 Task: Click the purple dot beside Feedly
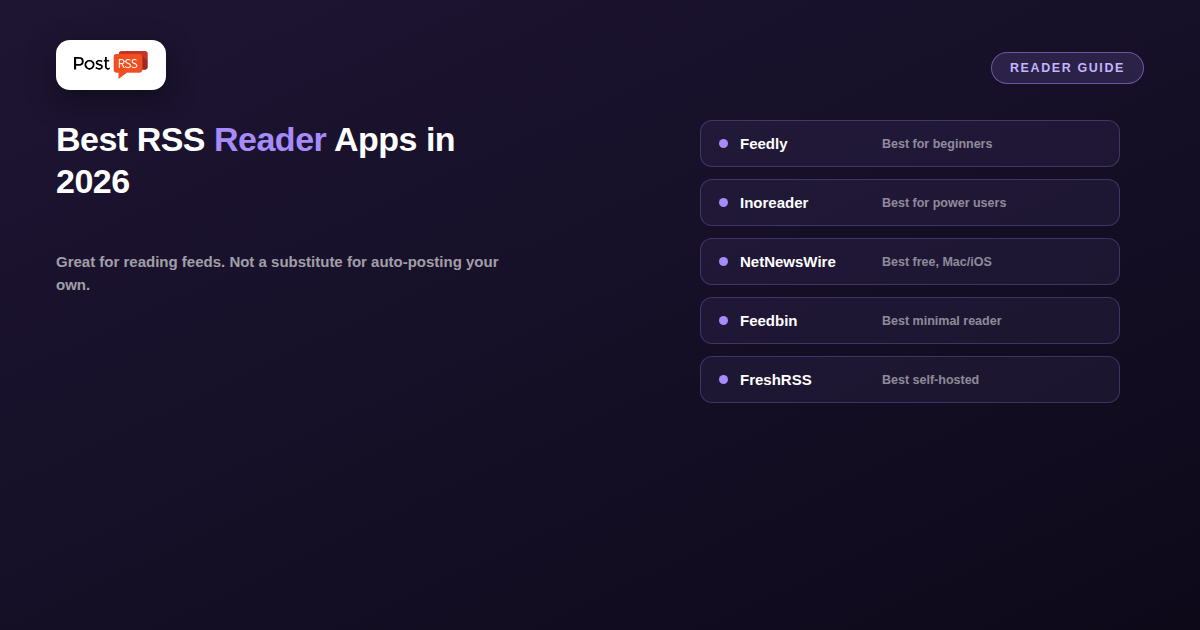pyautogui.click(x=723, y=144)
